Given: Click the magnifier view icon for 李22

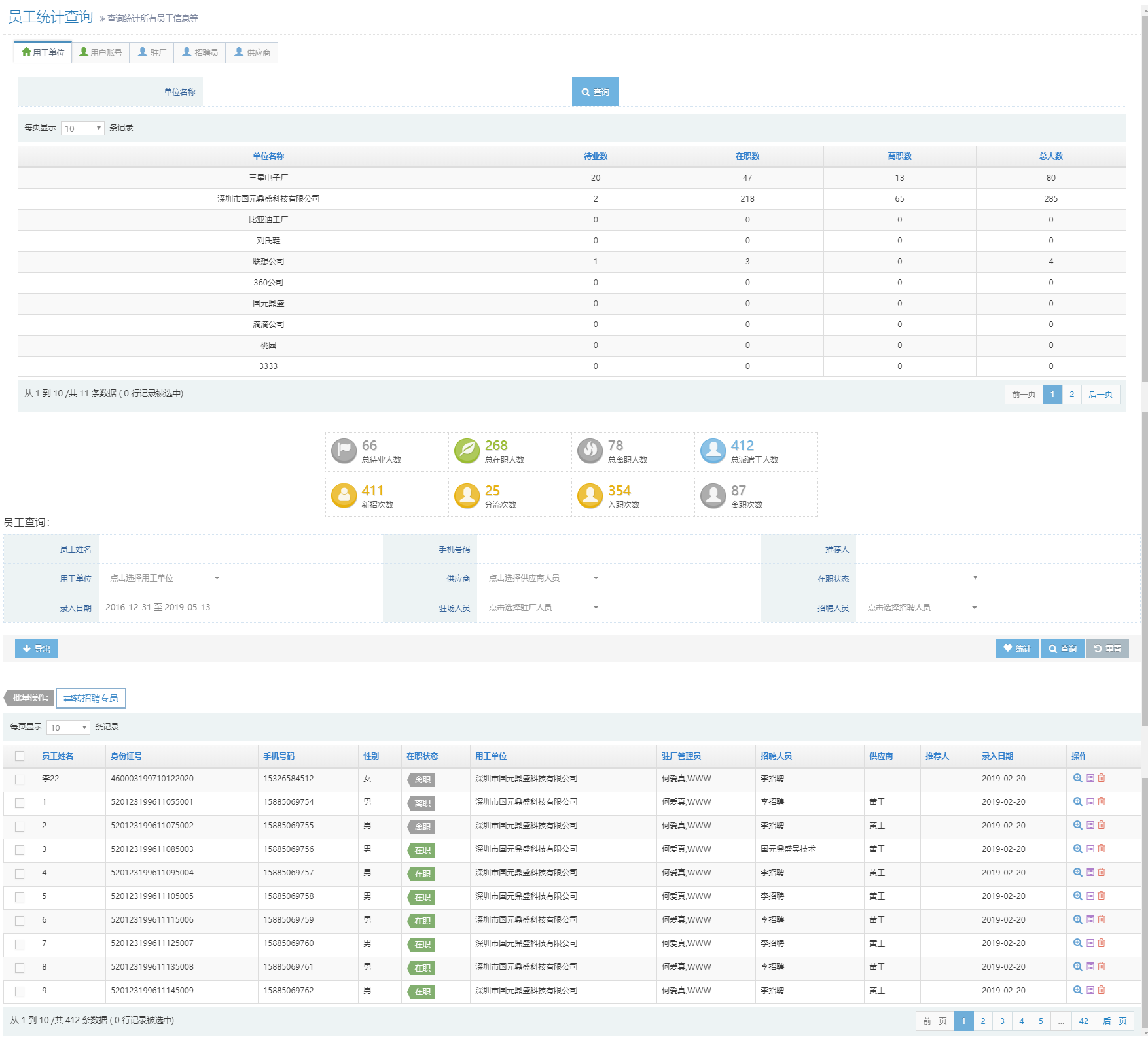Looking at the screenshot, I should click(1077, 778).
